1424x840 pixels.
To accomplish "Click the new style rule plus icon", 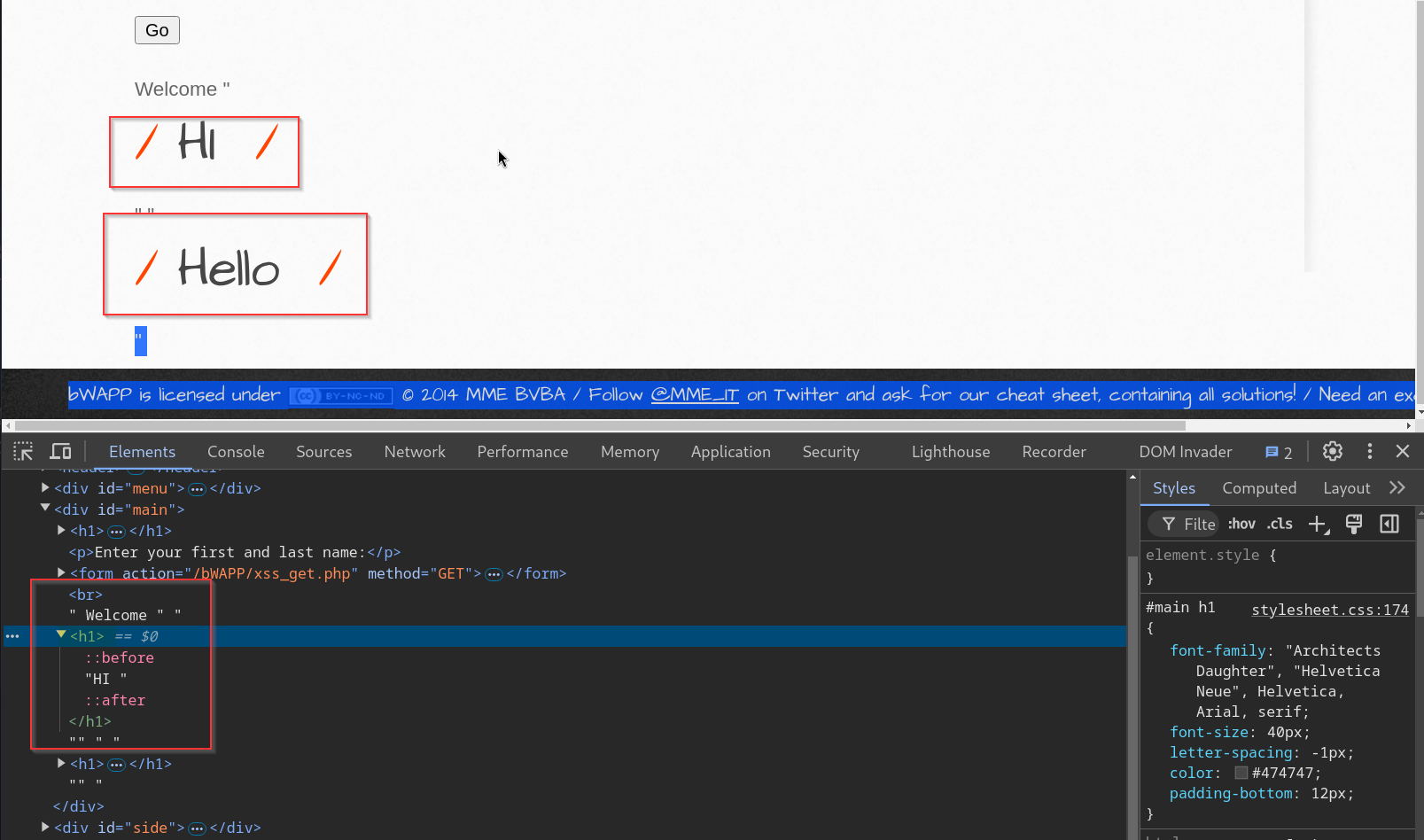I will [x=1318, y=525].
